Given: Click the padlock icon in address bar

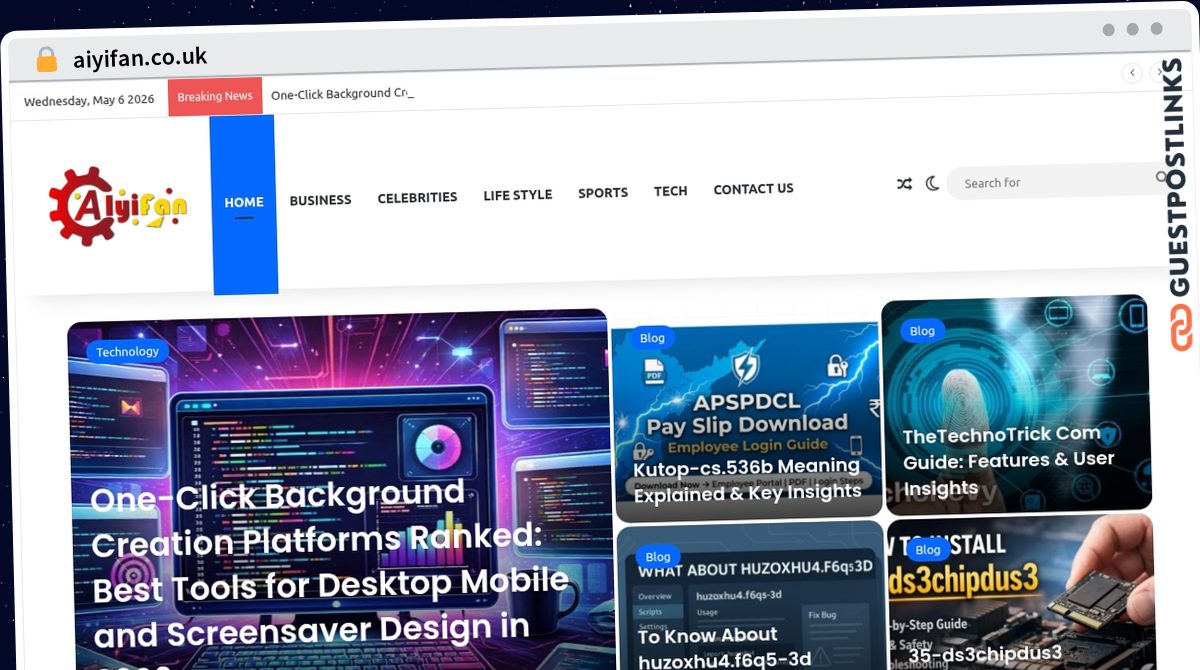Looking at the screenshot, I should pyautogui.click(x=46, y=60).
